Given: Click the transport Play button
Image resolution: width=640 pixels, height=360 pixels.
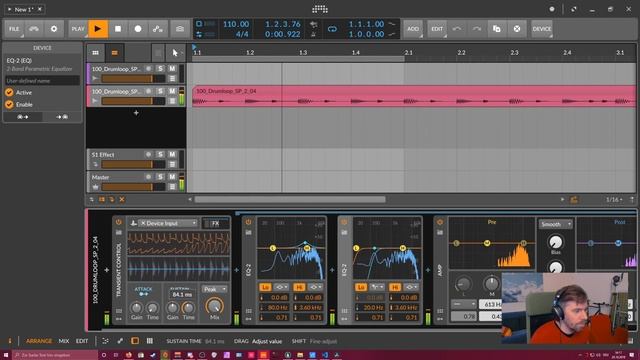Looking at the screenshot, I should coord(98,29).
